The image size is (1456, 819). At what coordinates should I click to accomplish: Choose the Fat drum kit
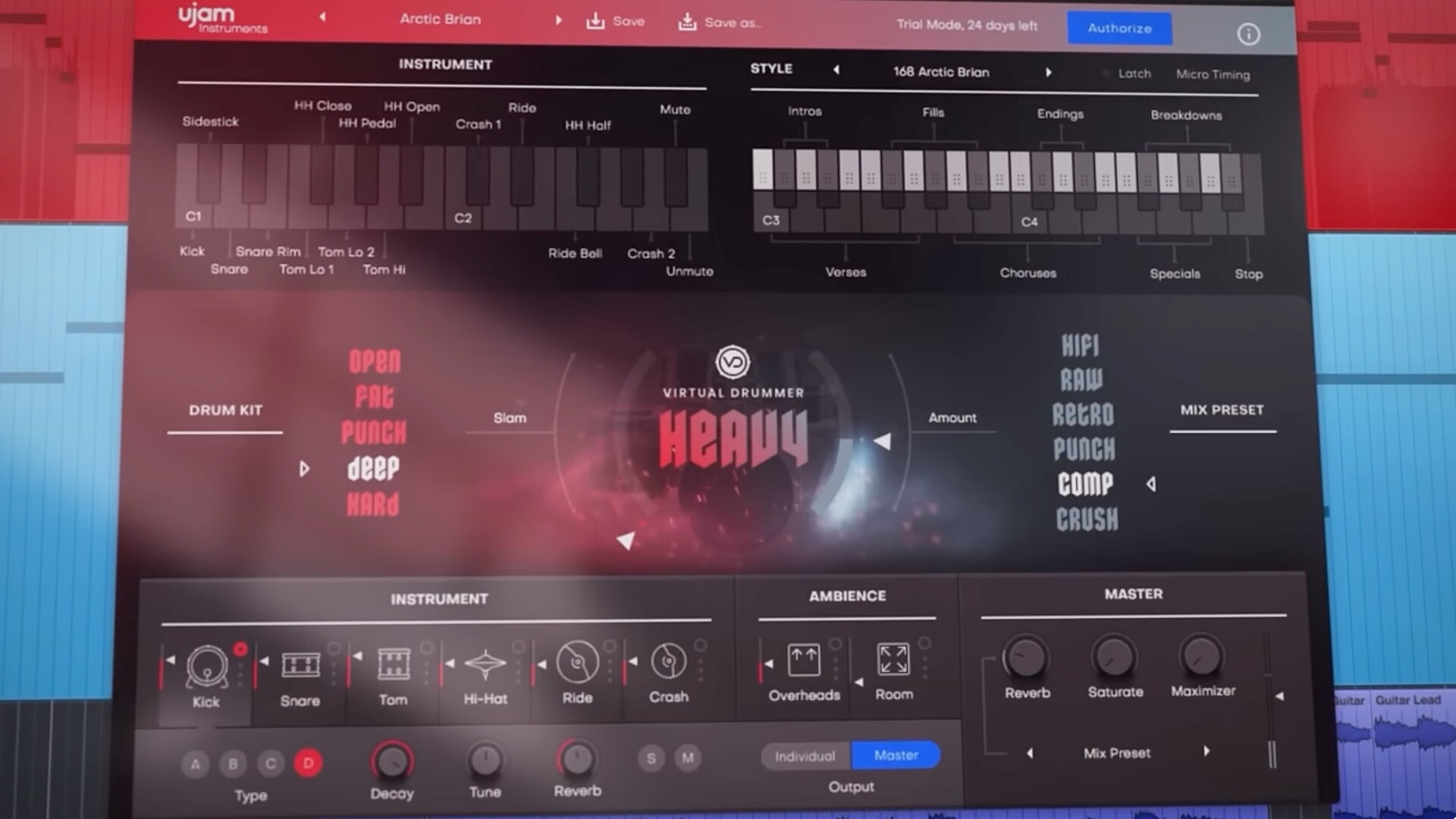(x=374, y=397)
